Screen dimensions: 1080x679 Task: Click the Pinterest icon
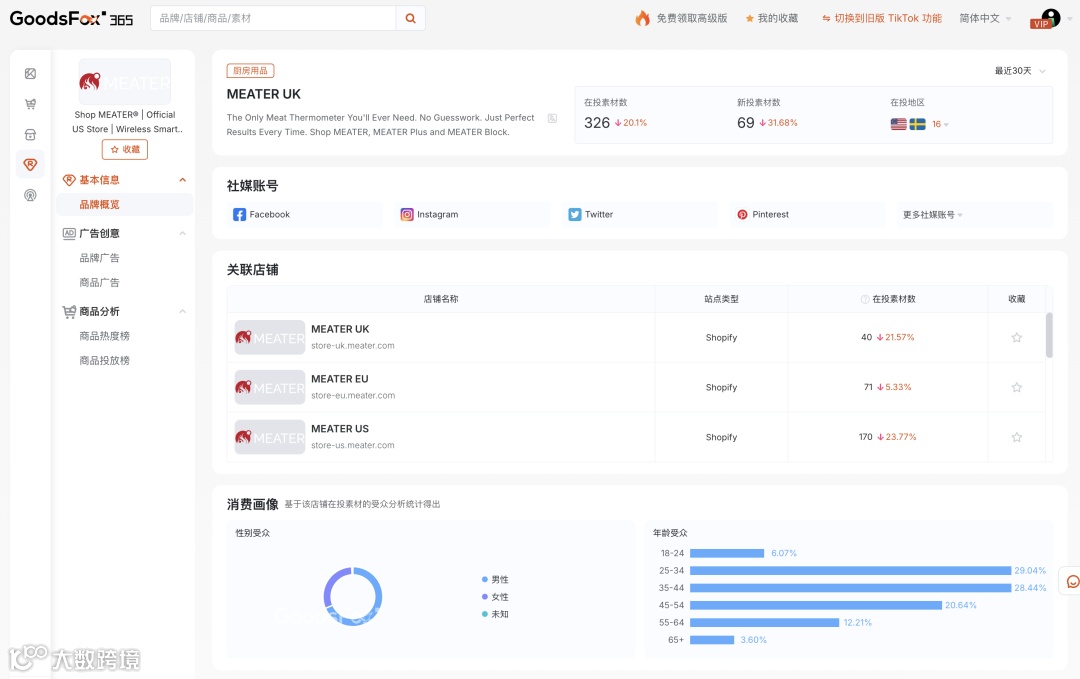742,215
